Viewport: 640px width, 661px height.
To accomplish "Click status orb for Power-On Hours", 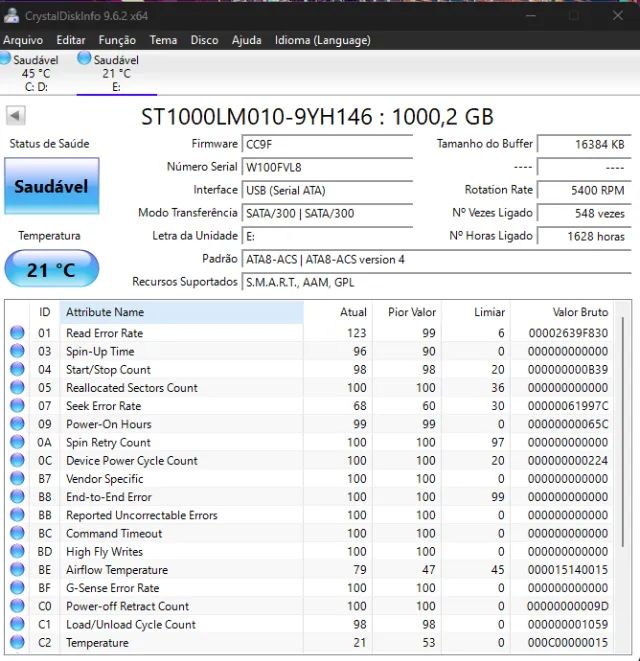I will [x=17, y=424].
